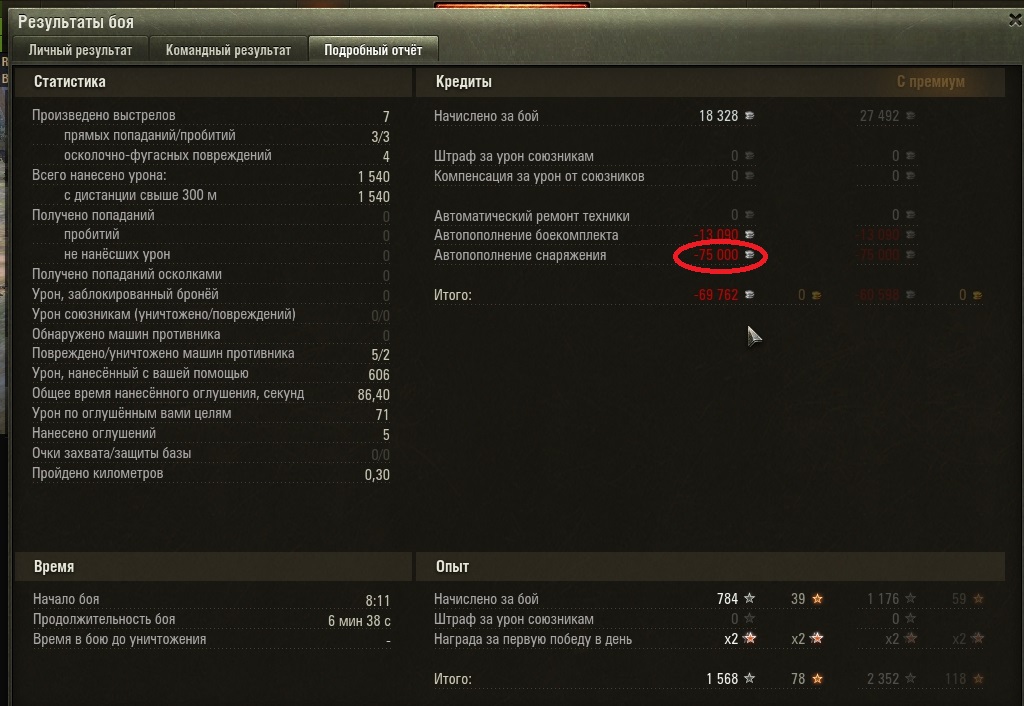This screenshot has height=706, width=1024.
Task: Click the x2 bonus star icon
Action: click(x=750, y=638)
